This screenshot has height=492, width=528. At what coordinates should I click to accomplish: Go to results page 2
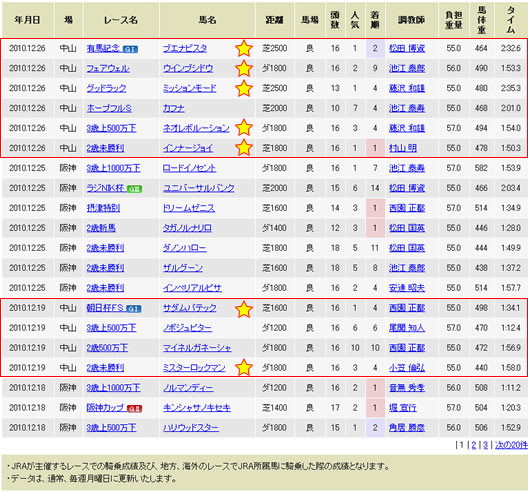474,445
